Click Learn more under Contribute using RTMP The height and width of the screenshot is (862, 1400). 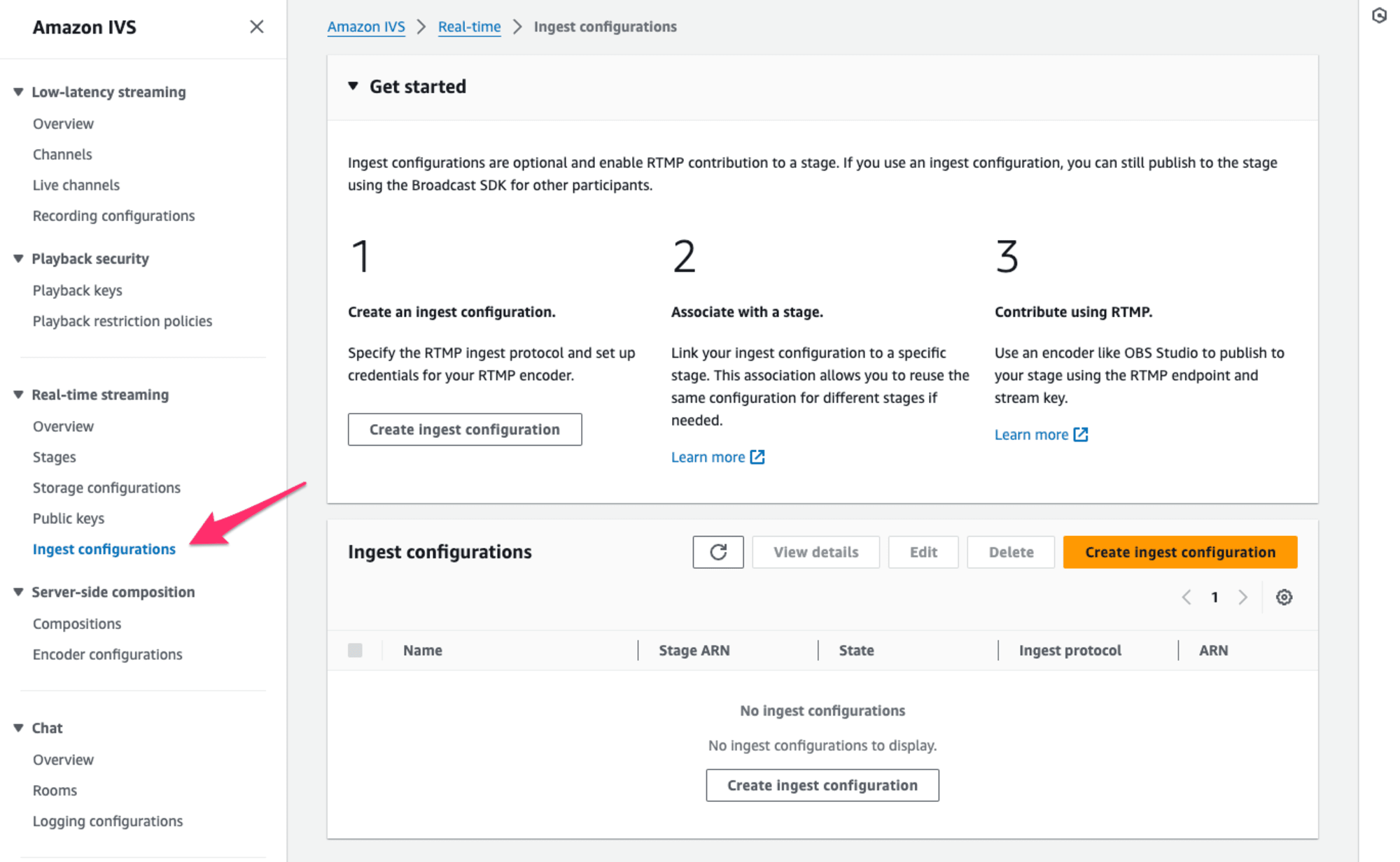pyautogui.click(x=1031, y=434)
